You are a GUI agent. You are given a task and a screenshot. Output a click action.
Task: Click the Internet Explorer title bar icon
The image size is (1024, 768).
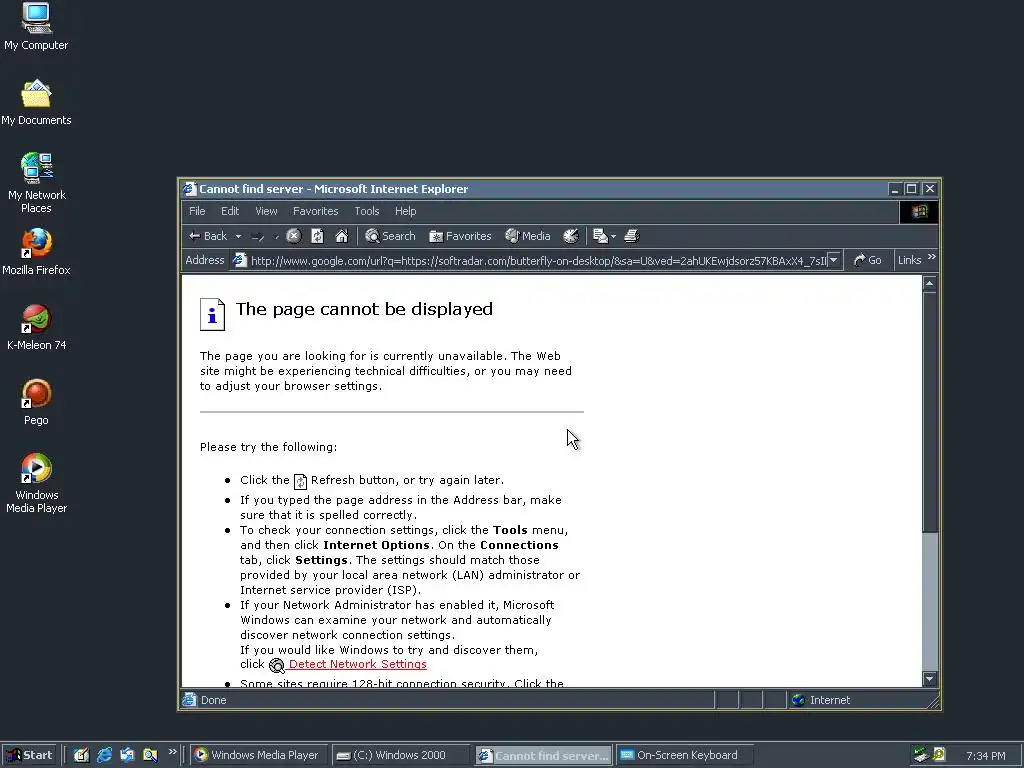click(x=190, y=189)
